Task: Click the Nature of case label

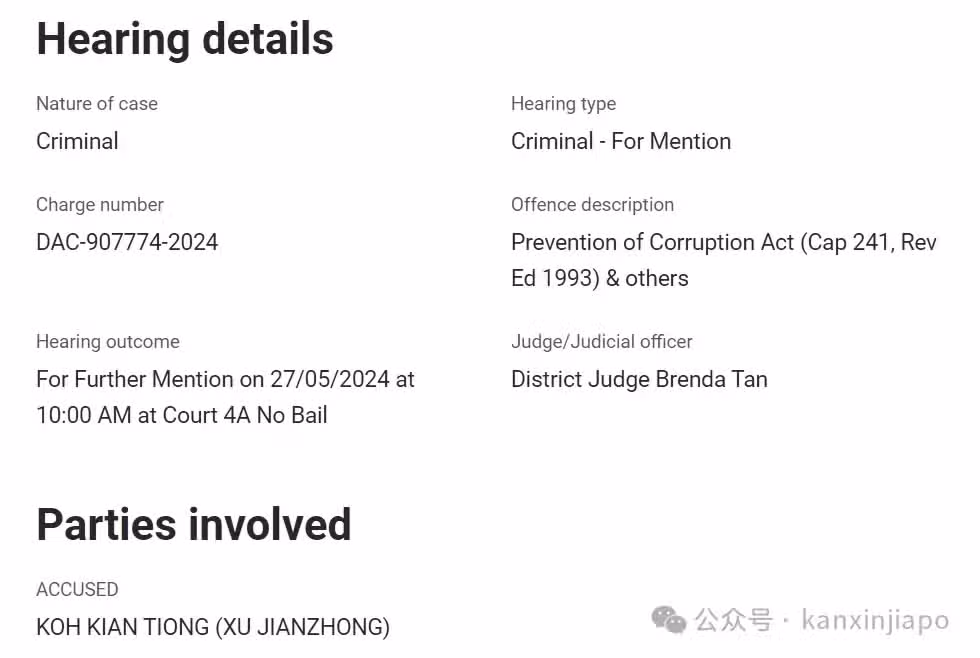Action: click(97, 104)
